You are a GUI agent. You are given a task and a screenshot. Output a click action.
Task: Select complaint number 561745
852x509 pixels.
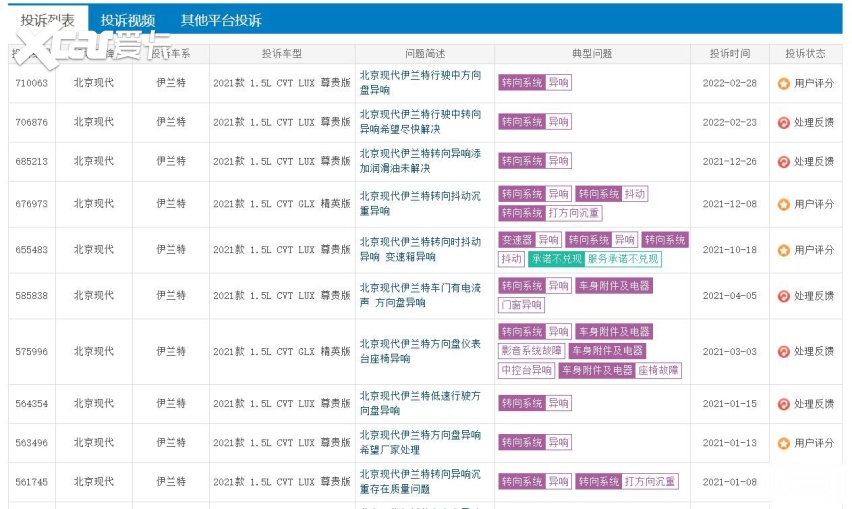click(x=32, y=482)
